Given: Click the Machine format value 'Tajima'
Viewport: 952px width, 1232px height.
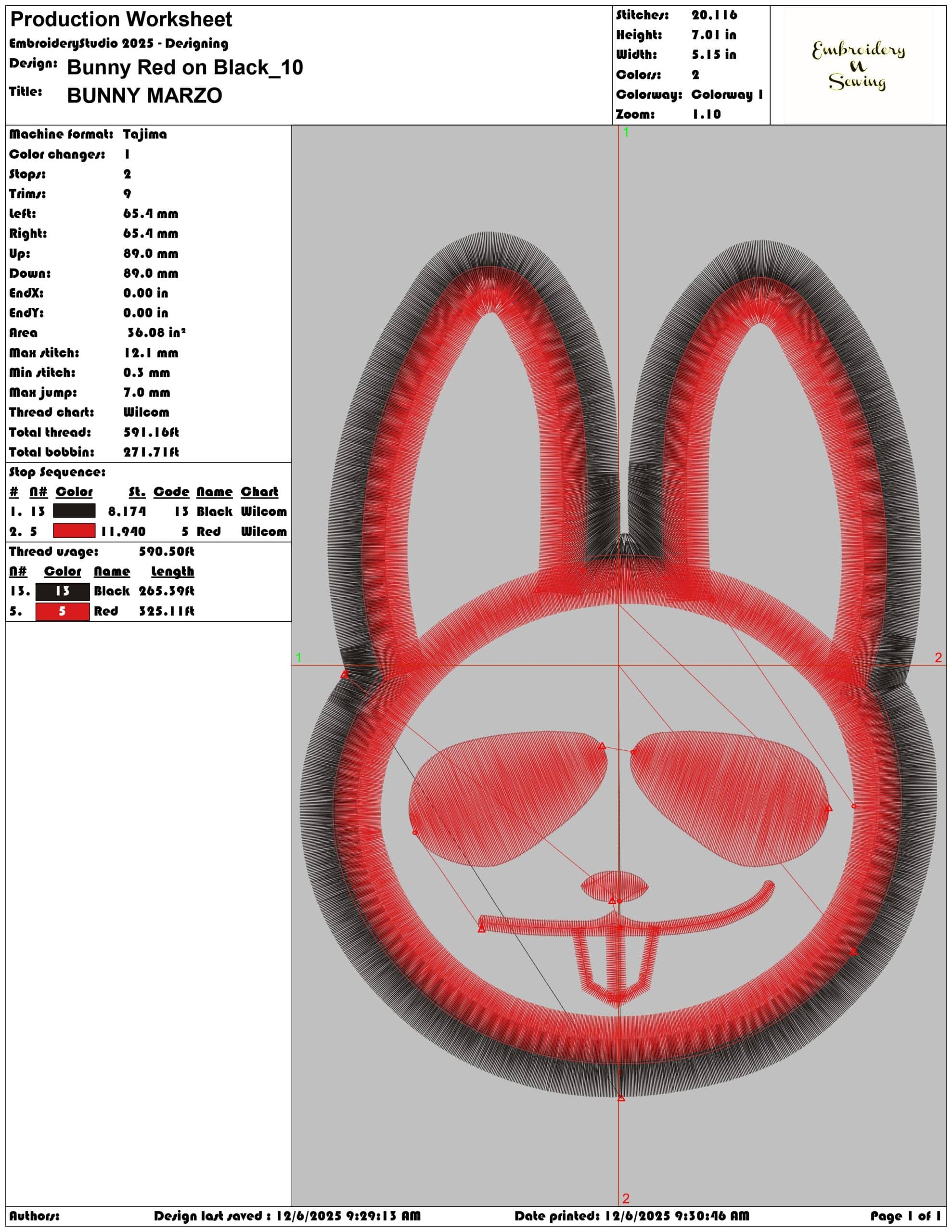Looking at the screenshot, I should [x=145, y=134].
